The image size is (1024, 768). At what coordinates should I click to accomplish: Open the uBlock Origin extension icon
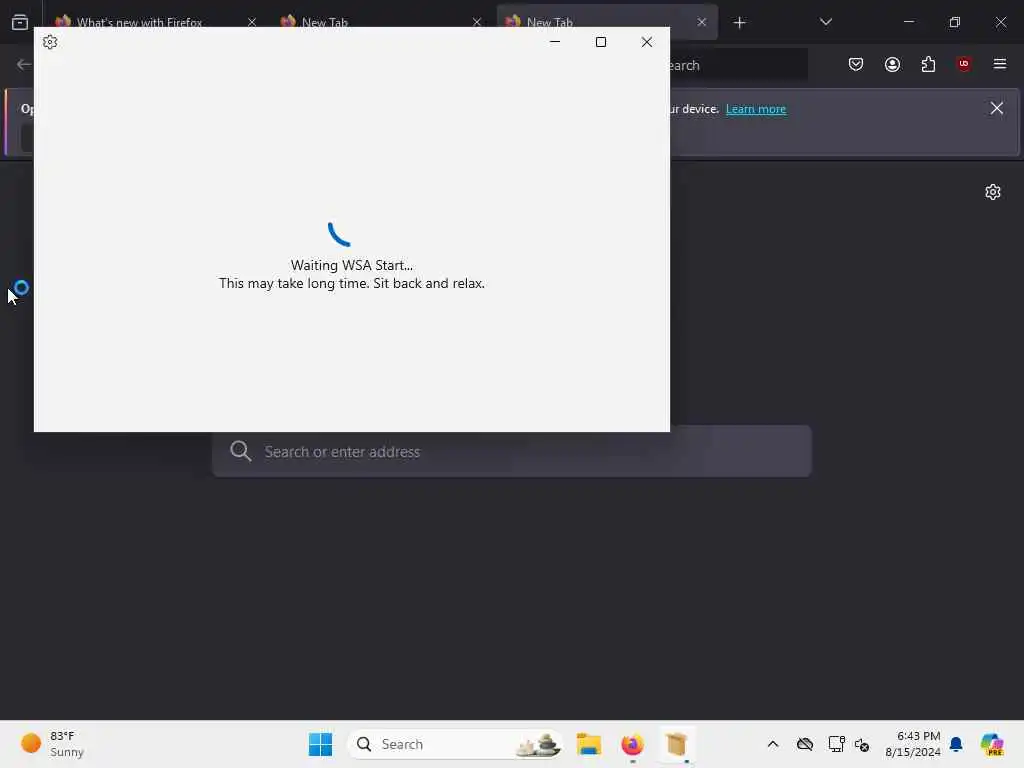pyautogui.click(x=963, y=64)
